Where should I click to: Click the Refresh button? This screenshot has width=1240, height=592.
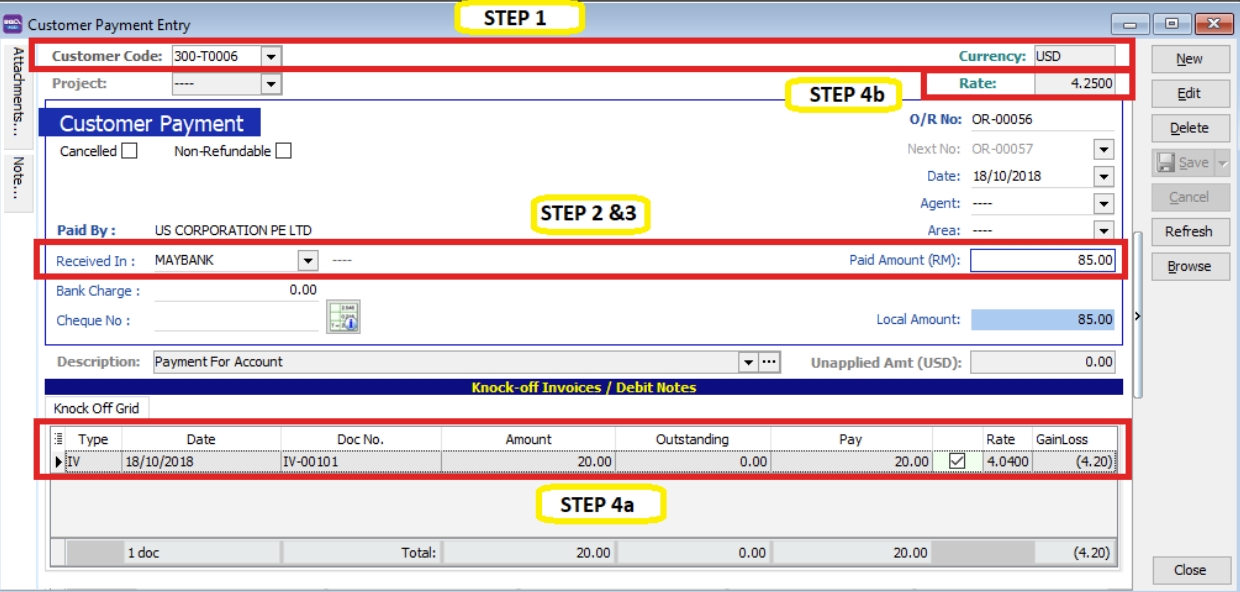click(1189, 232)
